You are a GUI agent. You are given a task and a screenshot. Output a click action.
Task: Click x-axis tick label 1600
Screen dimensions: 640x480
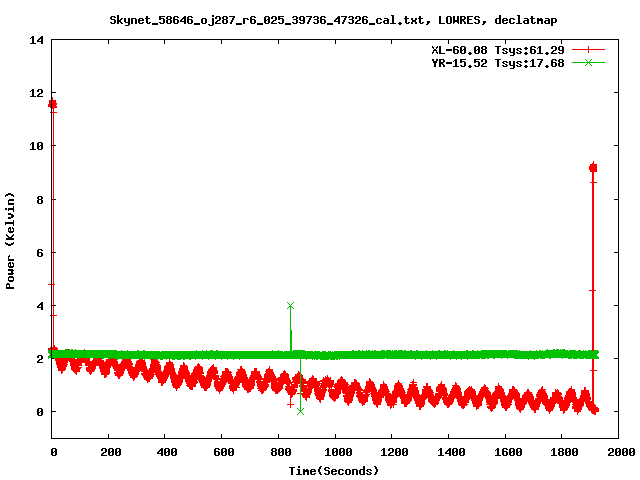coord(507,452)
